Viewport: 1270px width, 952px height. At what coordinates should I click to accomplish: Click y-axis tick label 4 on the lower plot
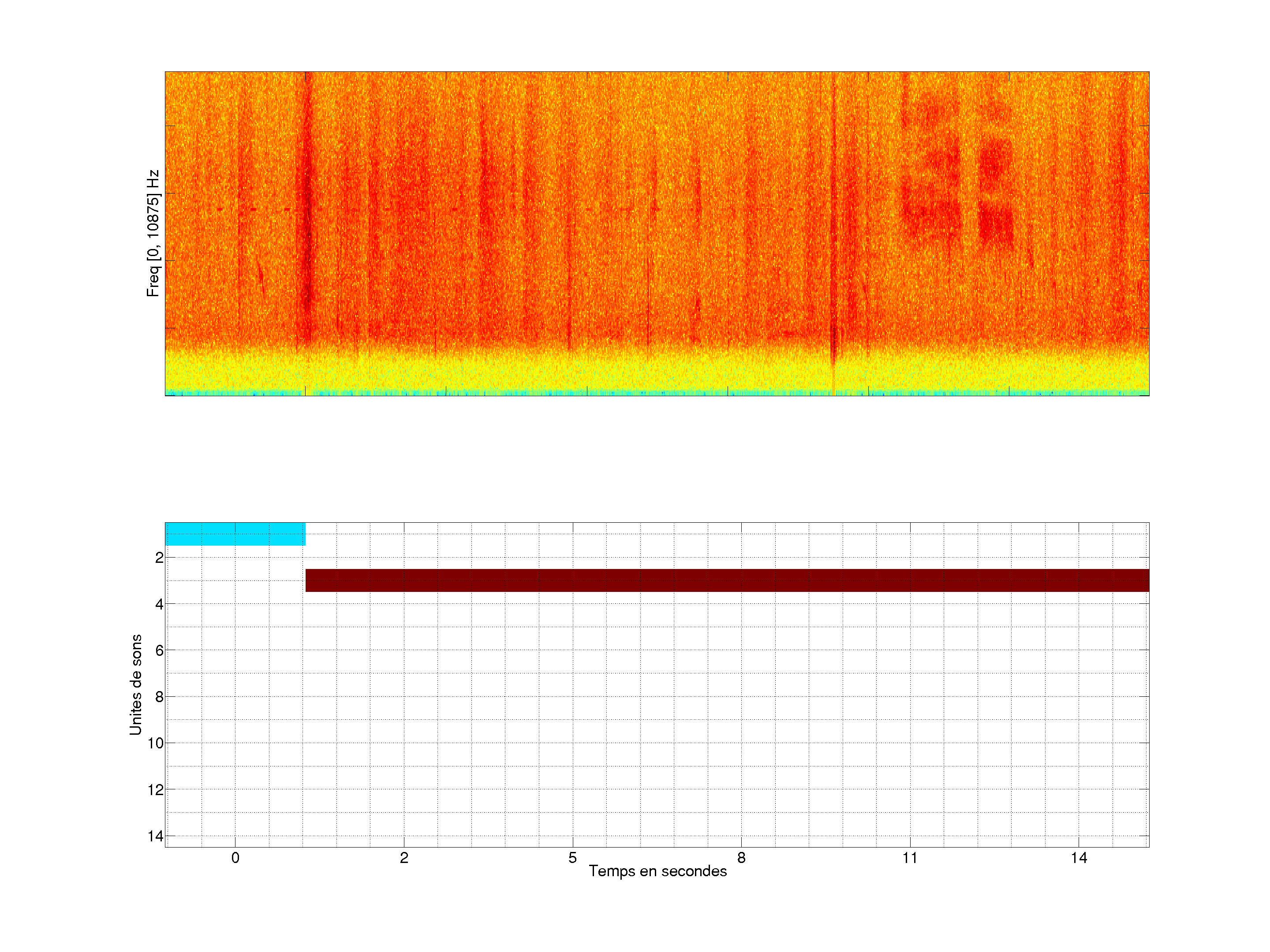(159, 604)
